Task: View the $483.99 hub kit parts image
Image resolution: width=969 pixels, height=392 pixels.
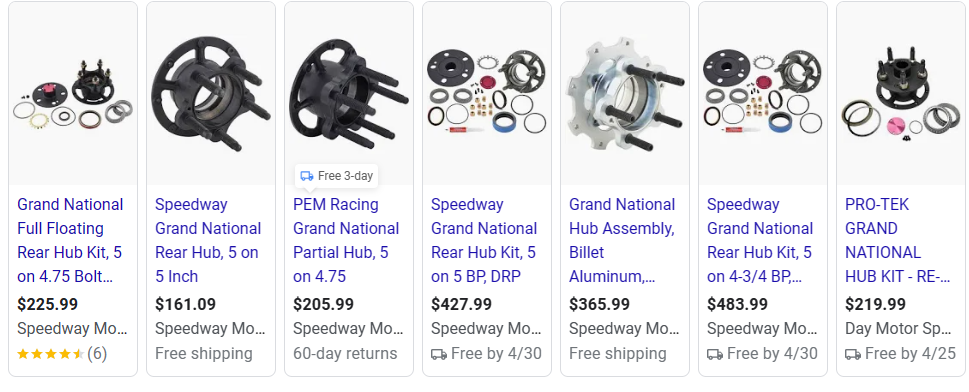Action: coord(763,93)
